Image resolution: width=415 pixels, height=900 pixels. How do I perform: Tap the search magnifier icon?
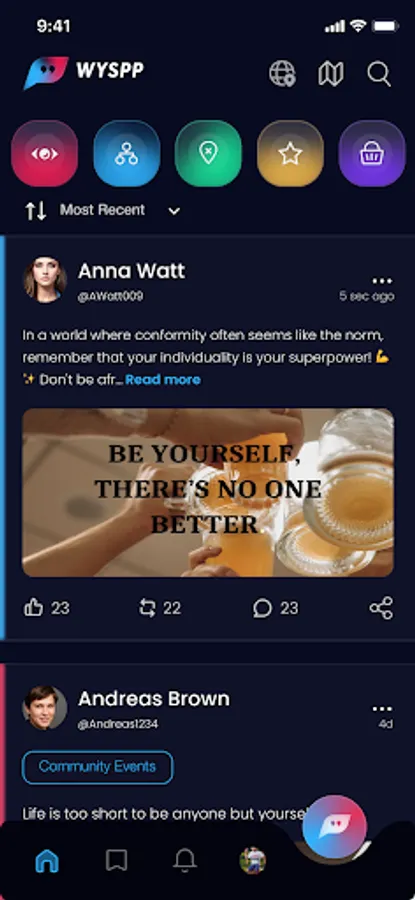[x=379, y=74]
